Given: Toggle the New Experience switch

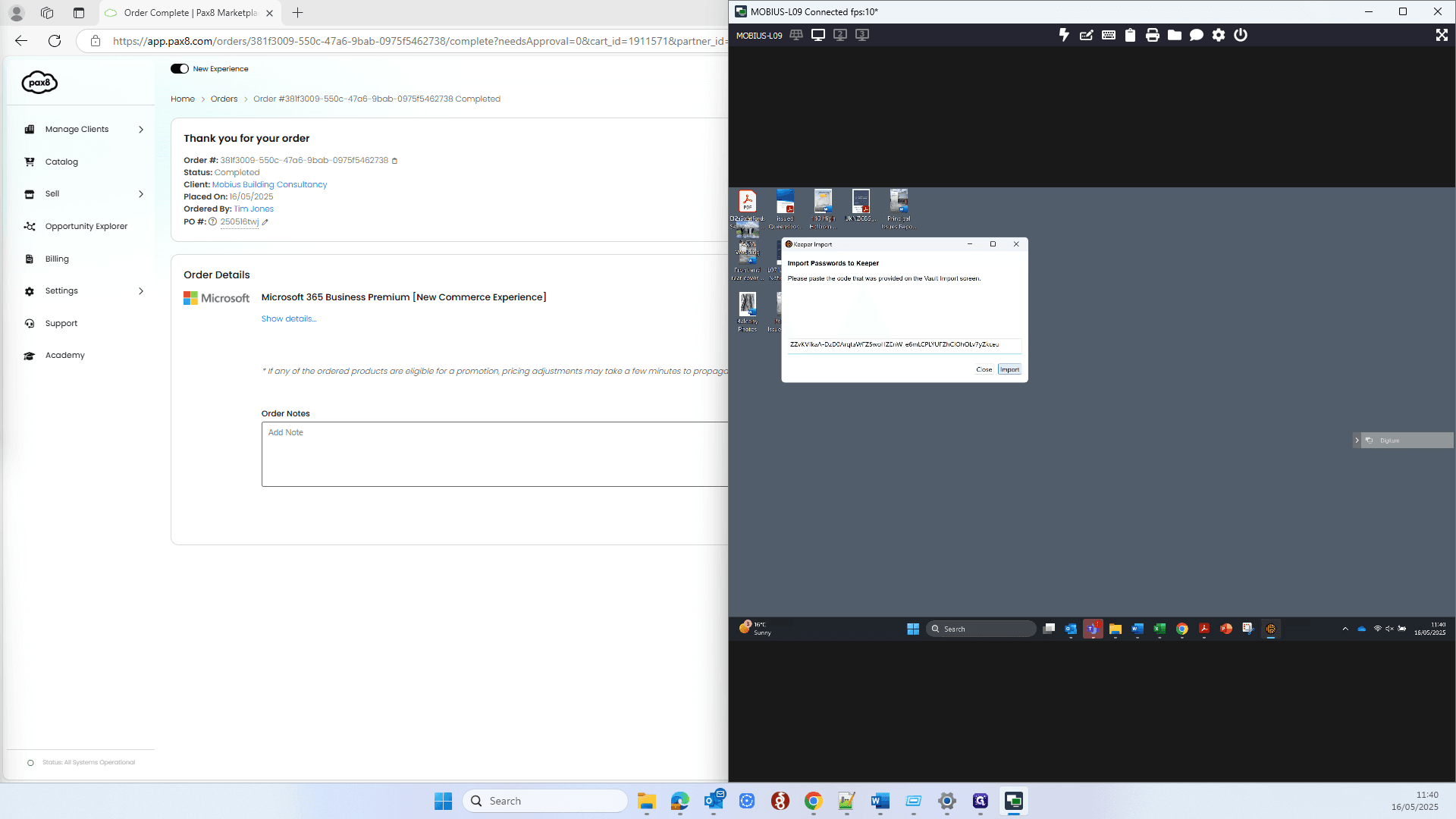Looking at the screenshot, I should pyautogui.click(x=180, y=69).
